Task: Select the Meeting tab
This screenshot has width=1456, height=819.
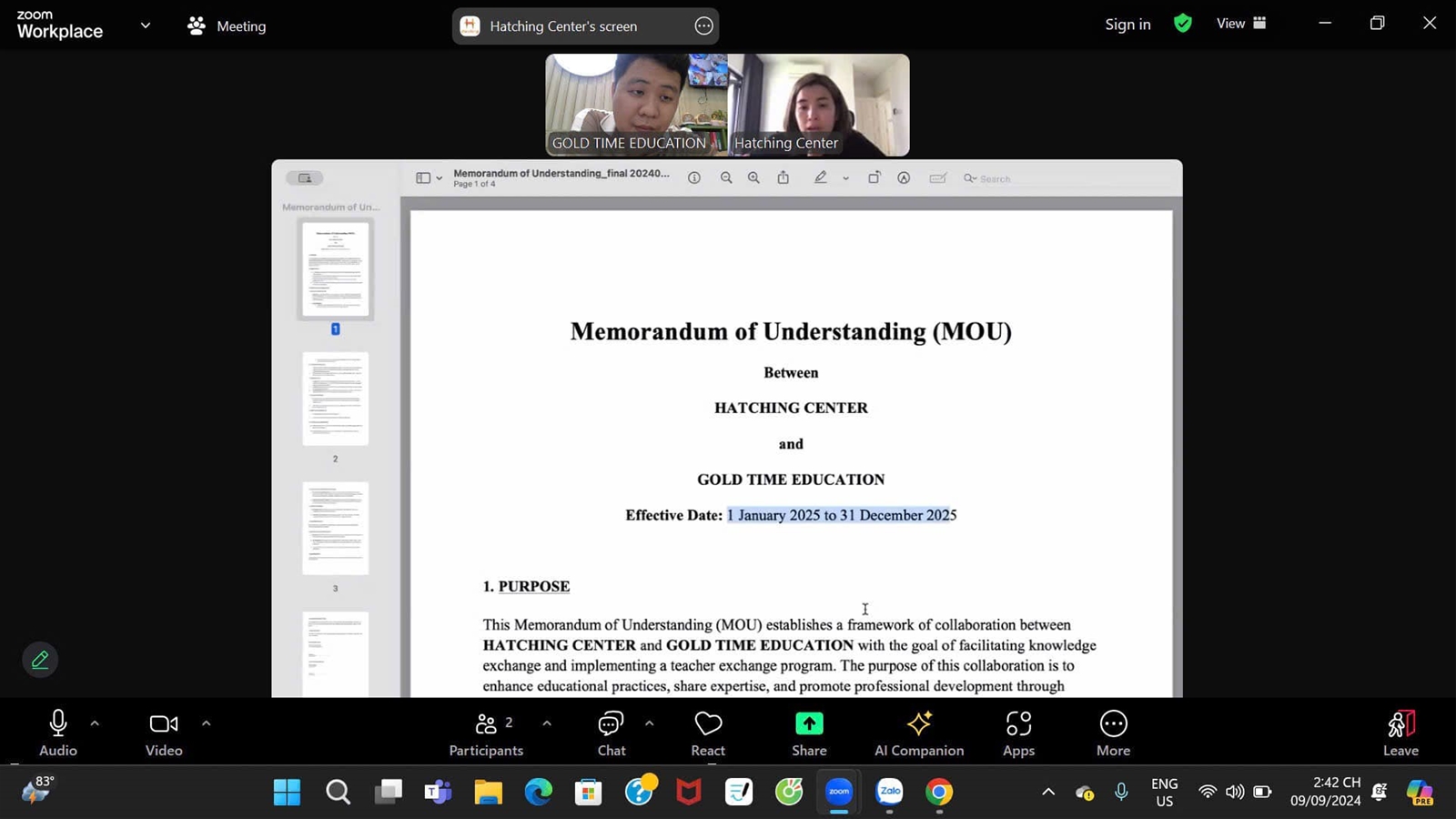Action: click(x=227, y=26)
